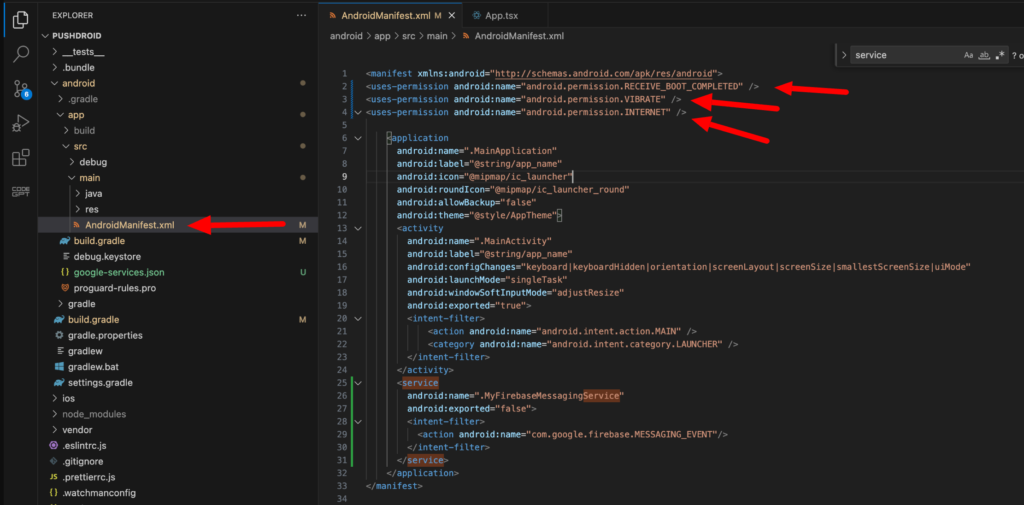The height and width of the screenshot is (505, 1024).
Task: Fold the application block at line 6
Action: [x=357, y=138]
